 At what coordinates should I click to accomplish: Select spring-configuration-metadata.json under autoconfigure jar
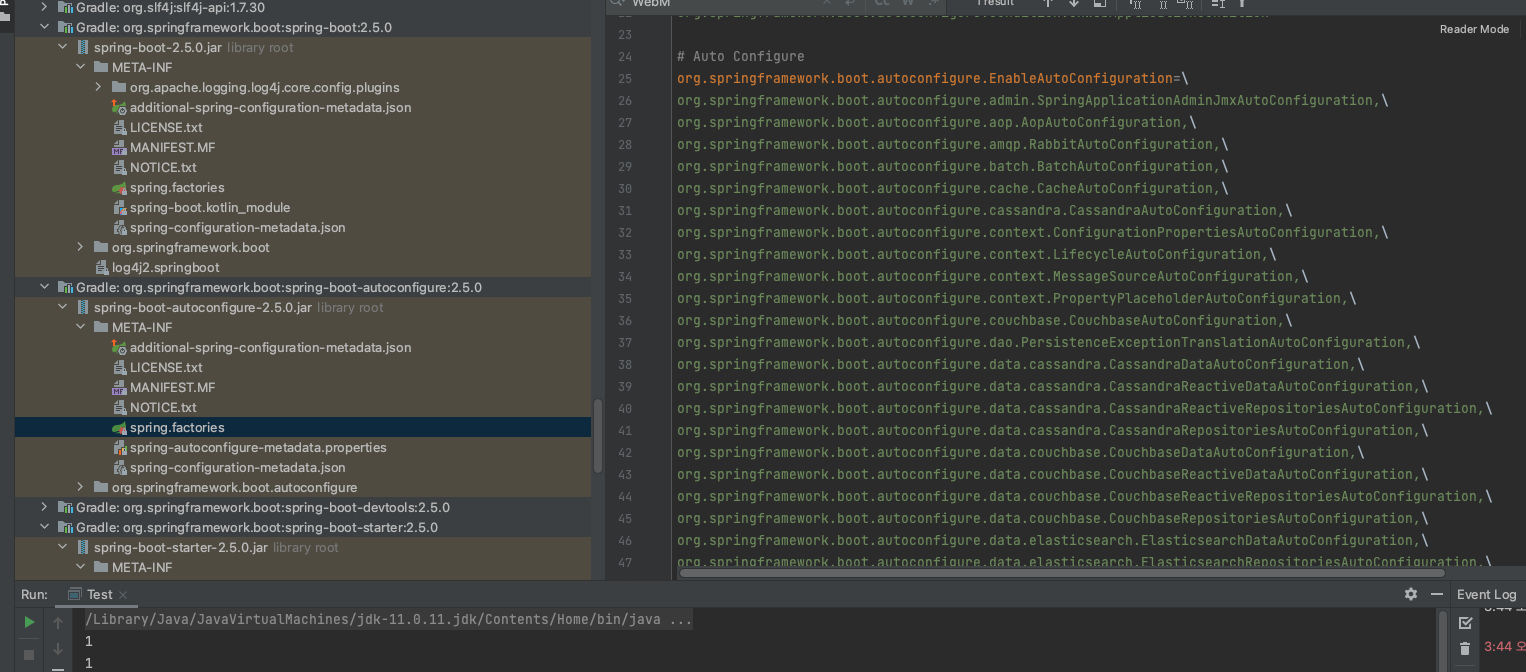tap(237, 467)
